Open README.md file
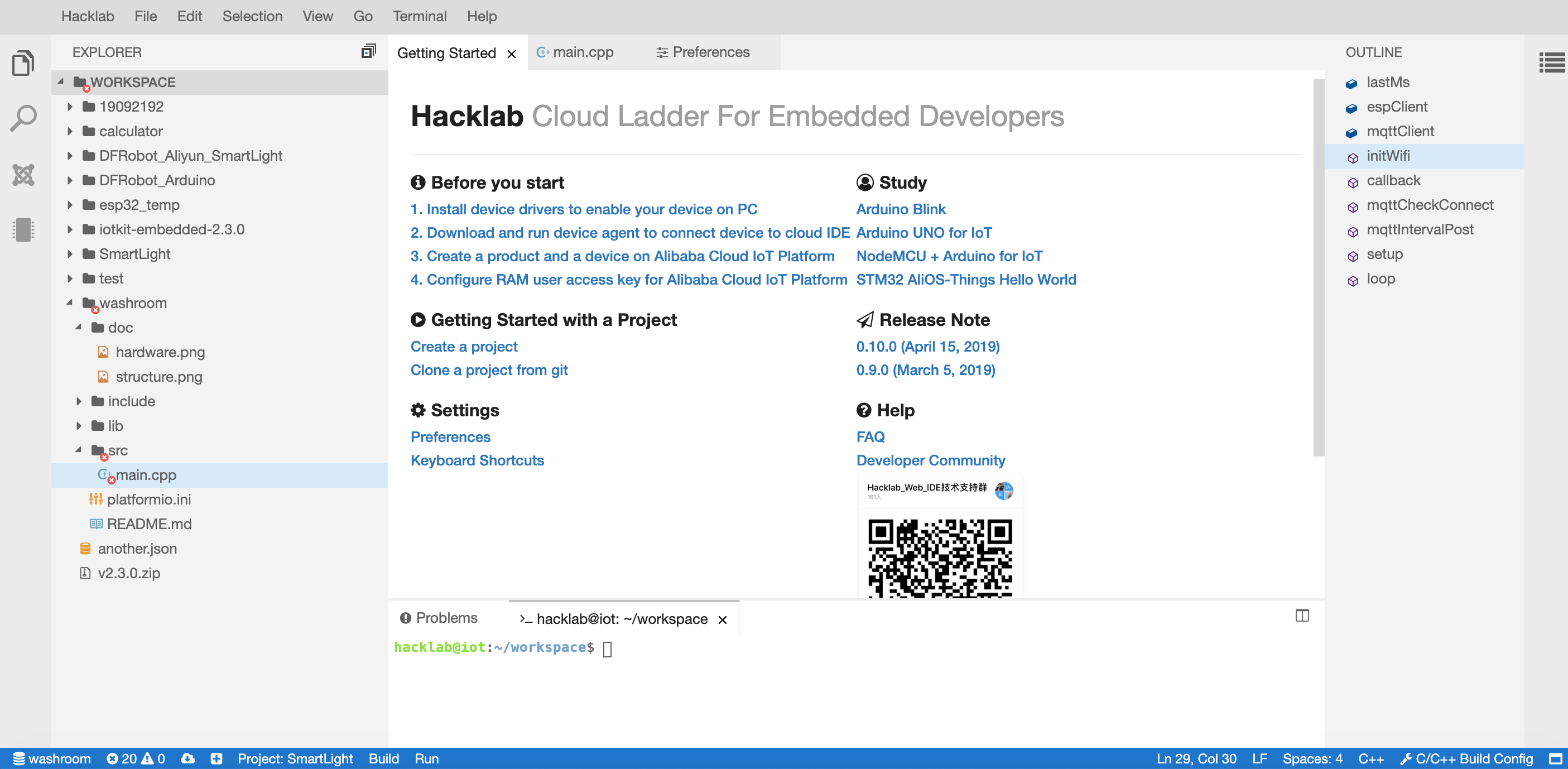 pos(220,524)
